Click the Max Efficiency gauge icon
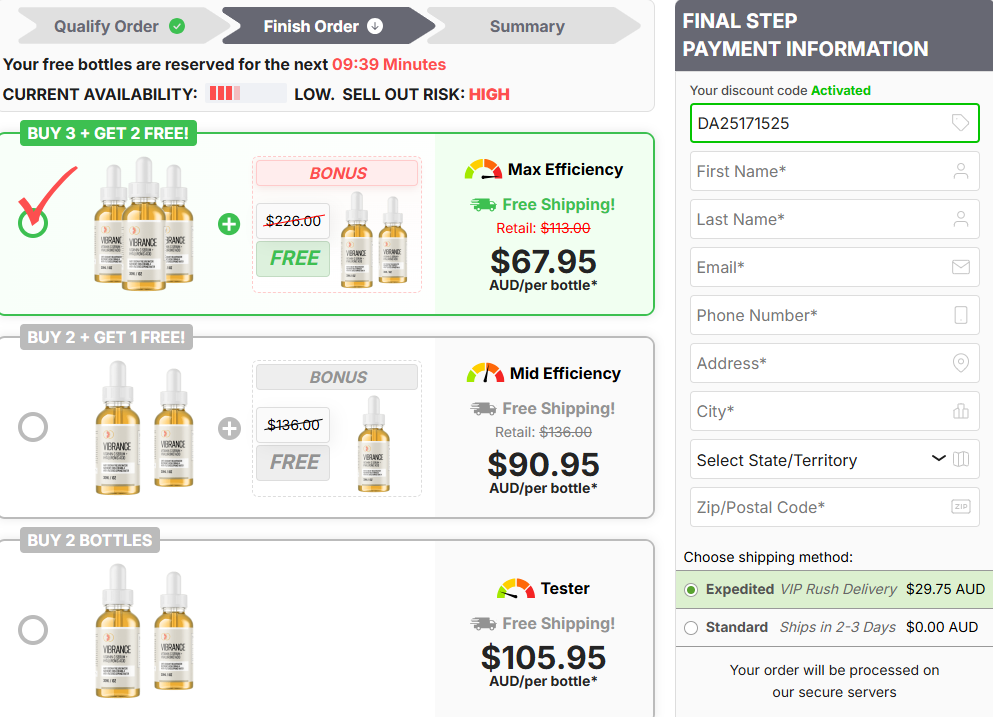This screenshot has width=993, height=717. click(483, 169)
